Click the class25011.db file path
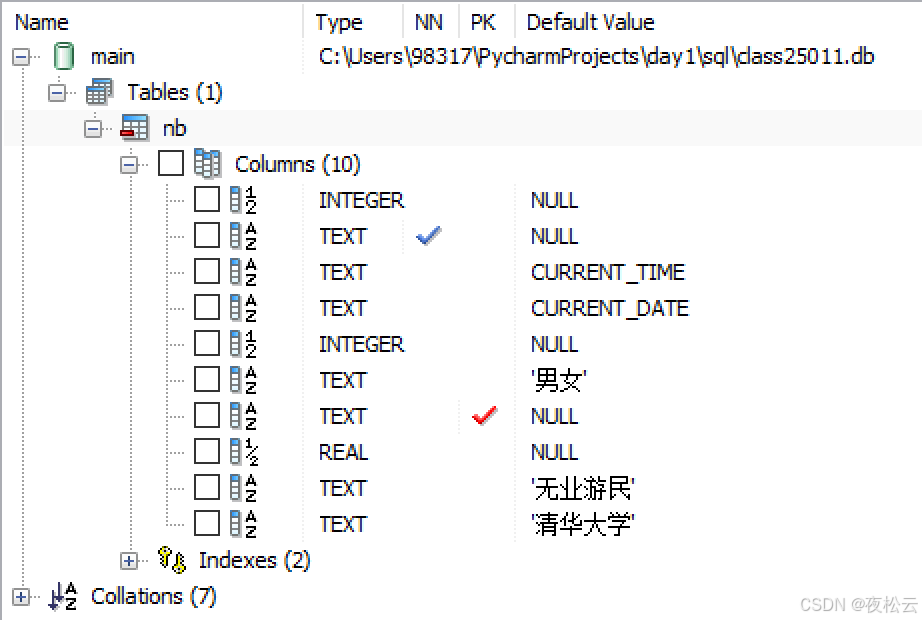This screenshot has height=620, width=922. point(596,56)
